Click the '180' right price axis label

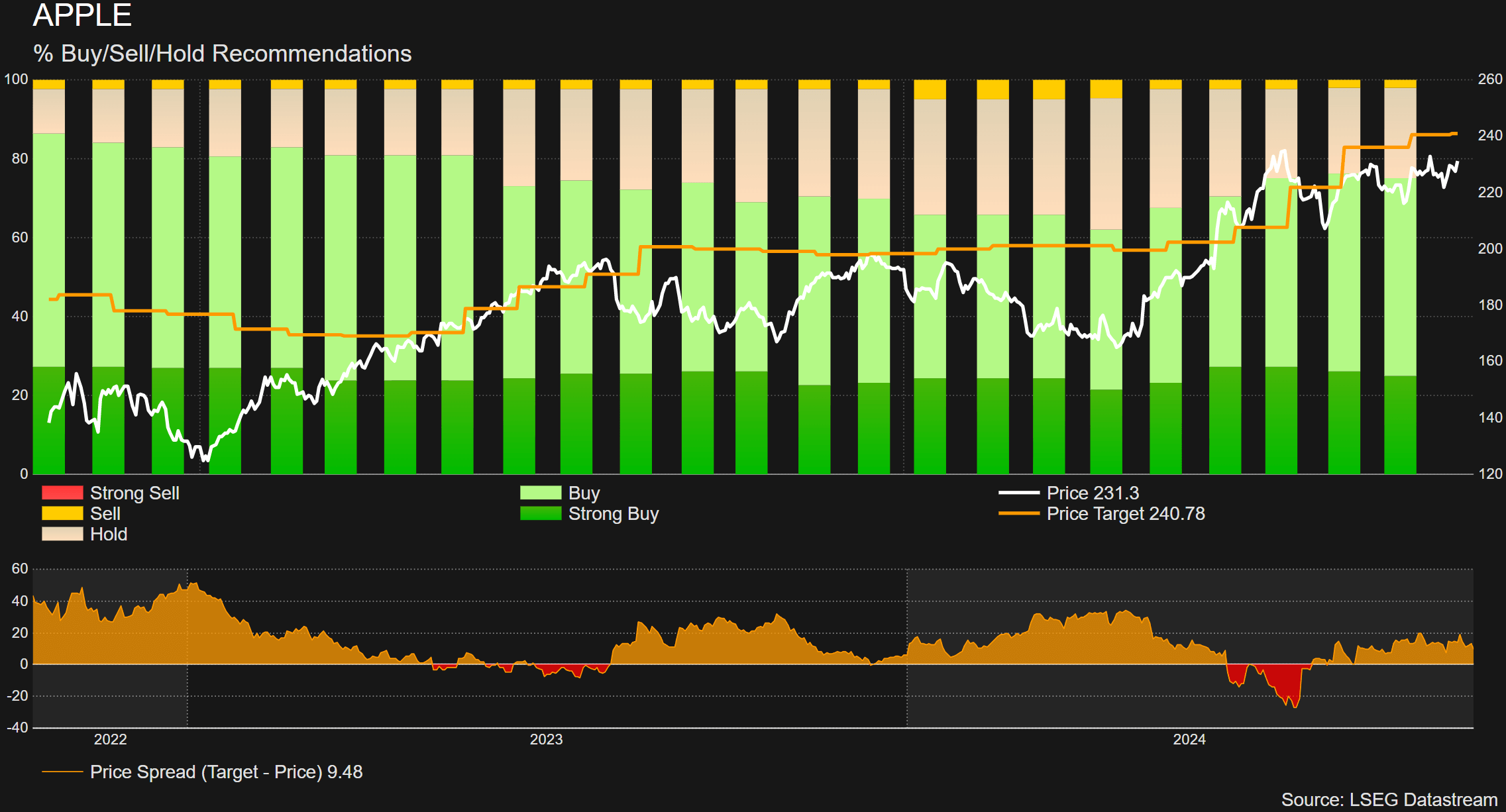pos(1490,305)
